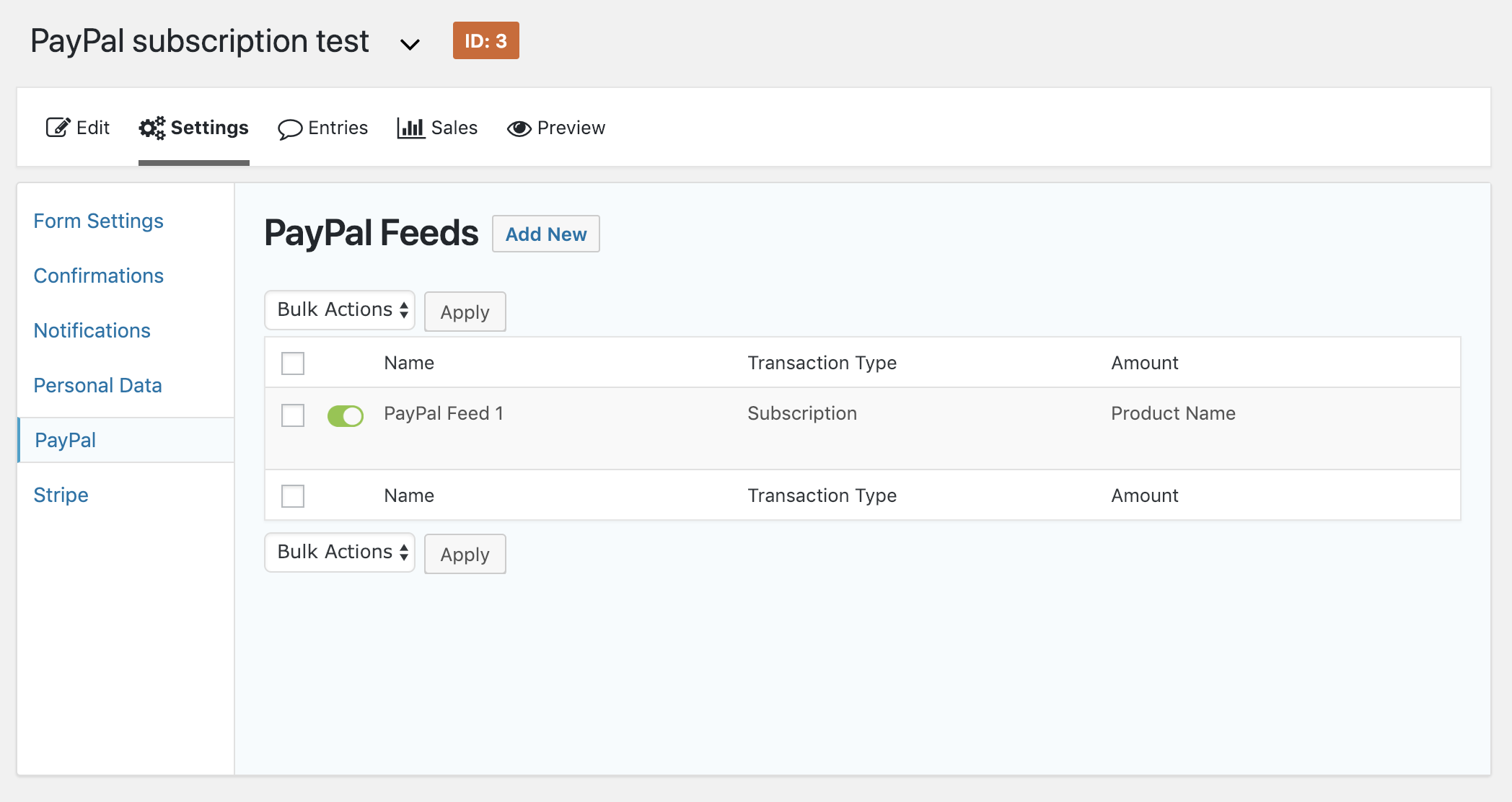1512x802 pixels.
Task: Switch to the Edit tab
Action: pyautogui.click(x=78, y=128)
